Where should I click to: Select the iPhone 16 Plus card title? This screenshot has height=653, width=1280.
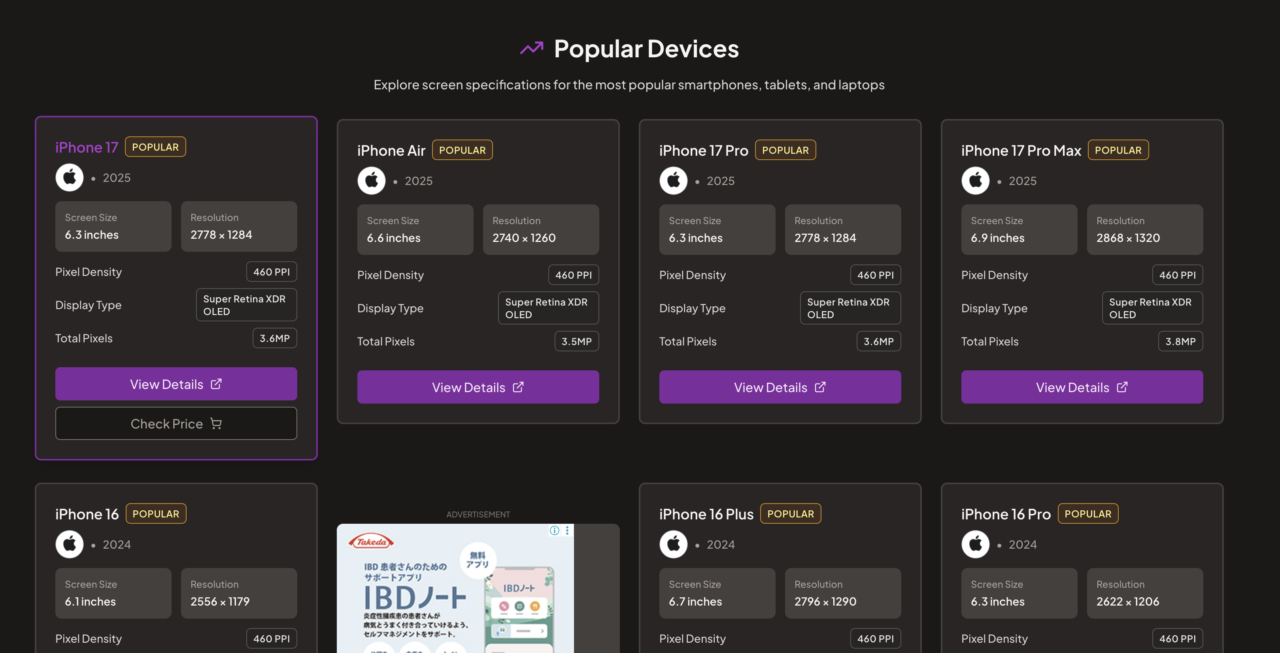(706, 514)
